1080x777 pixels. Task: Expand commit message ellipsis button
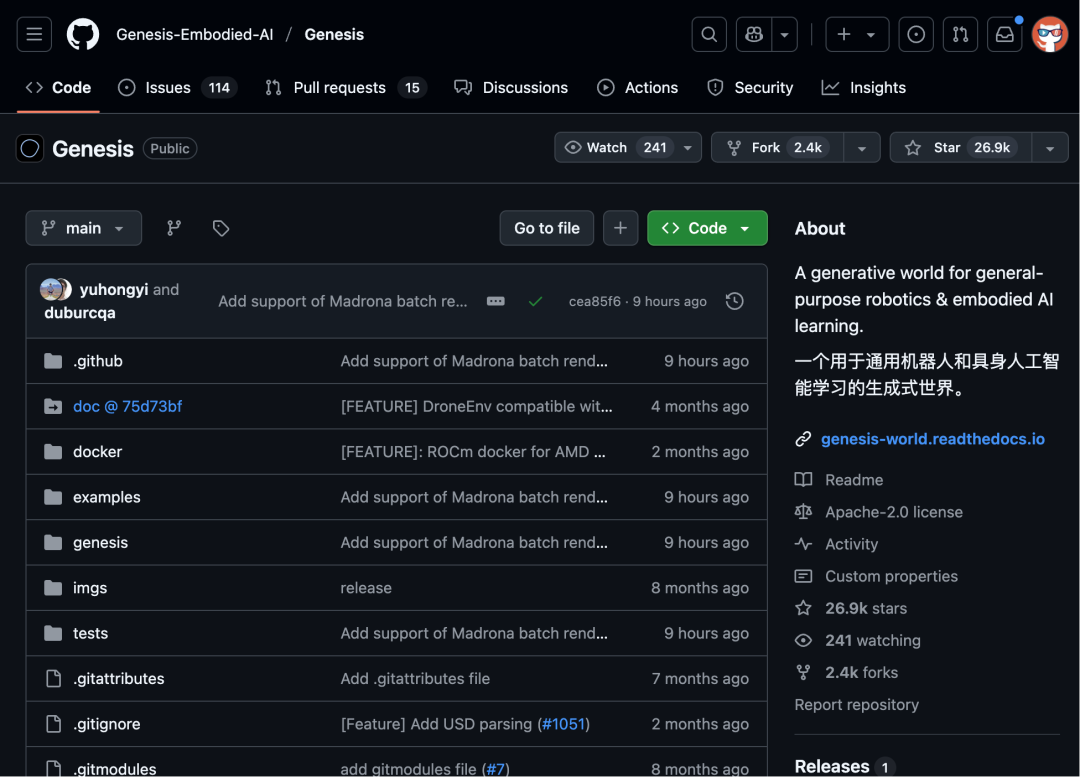click(495, 301)
